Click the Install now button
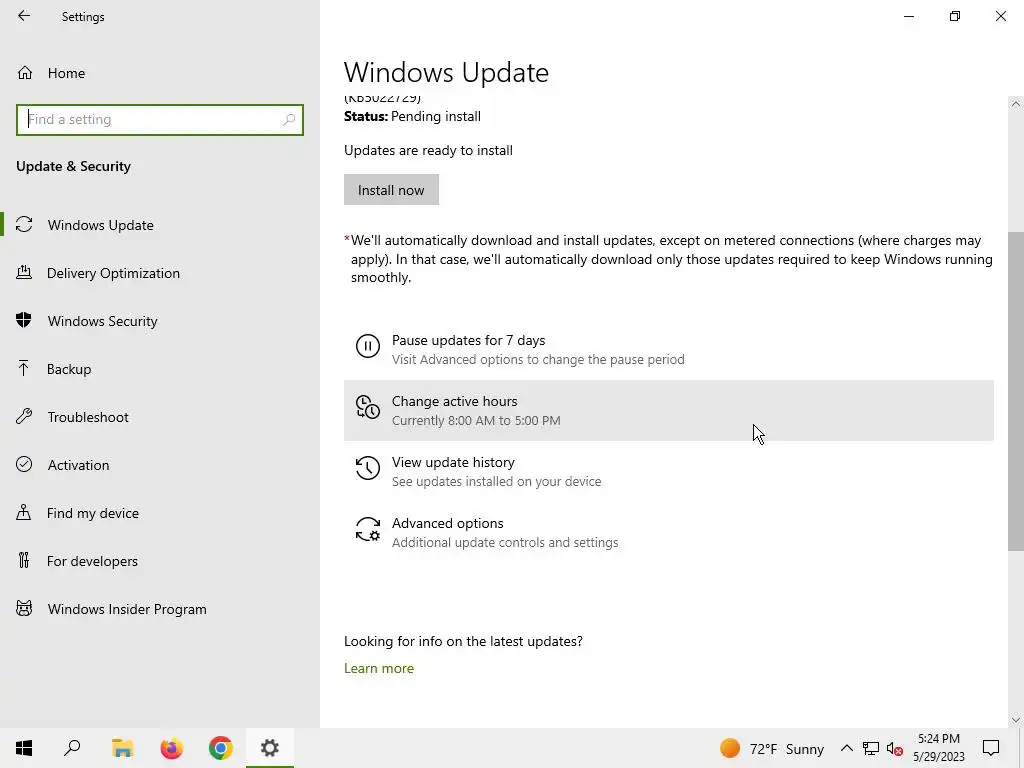 (x=391, y=189)
